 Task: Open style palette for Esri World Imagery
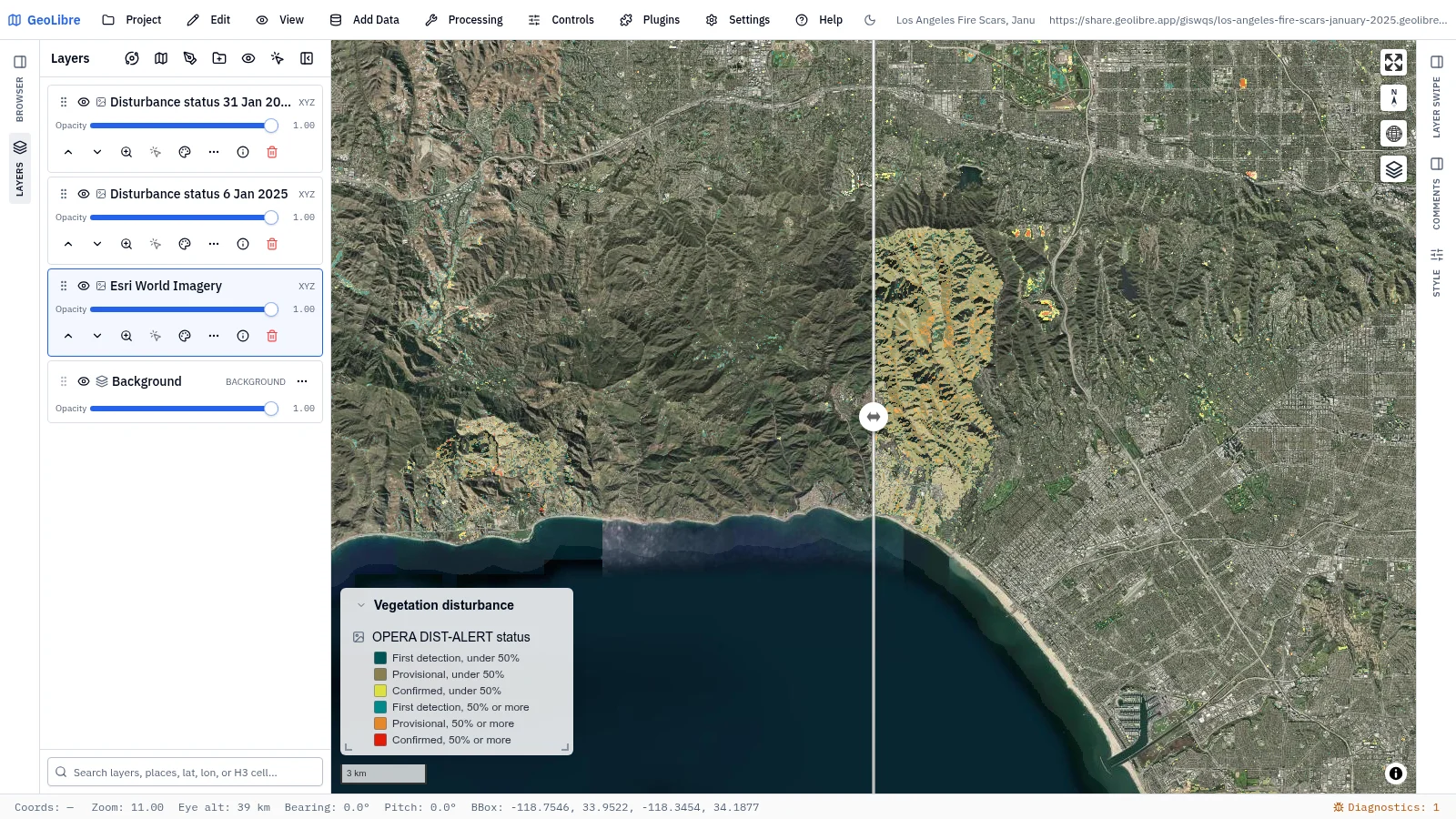click(185, 336)
